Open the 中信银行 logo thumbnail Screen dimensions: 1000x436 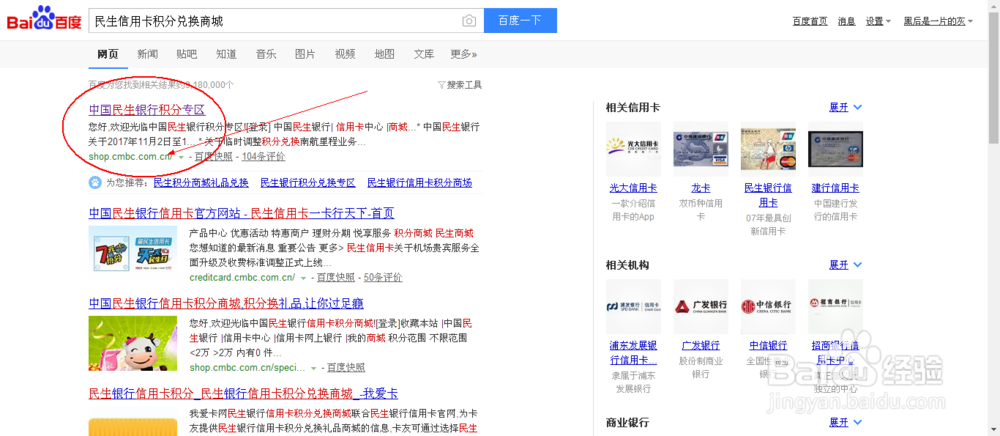click(768, 307)
